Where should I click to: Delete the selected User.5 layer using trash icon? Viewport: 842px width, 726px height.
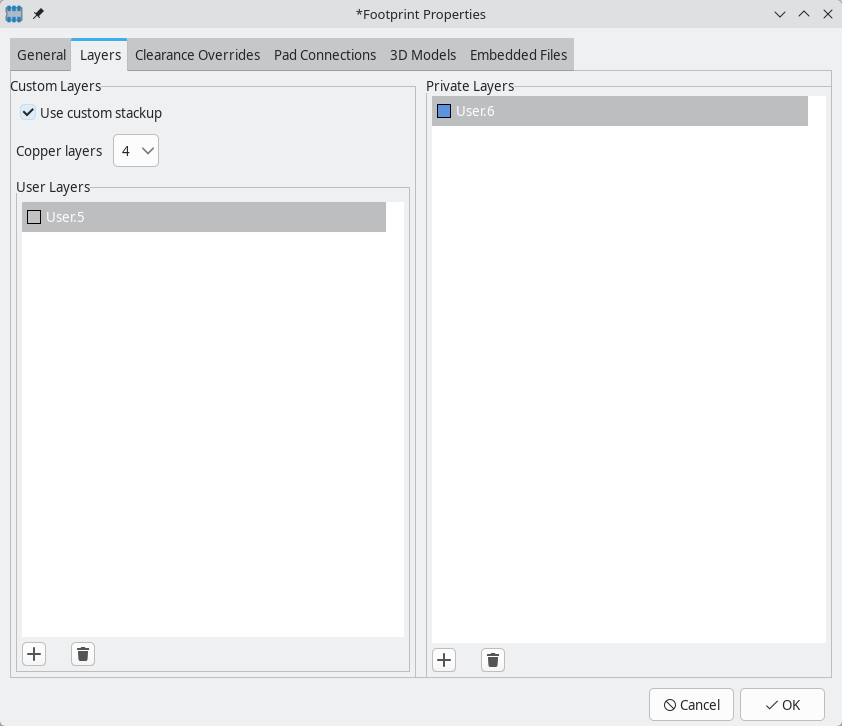pos(82,653)
